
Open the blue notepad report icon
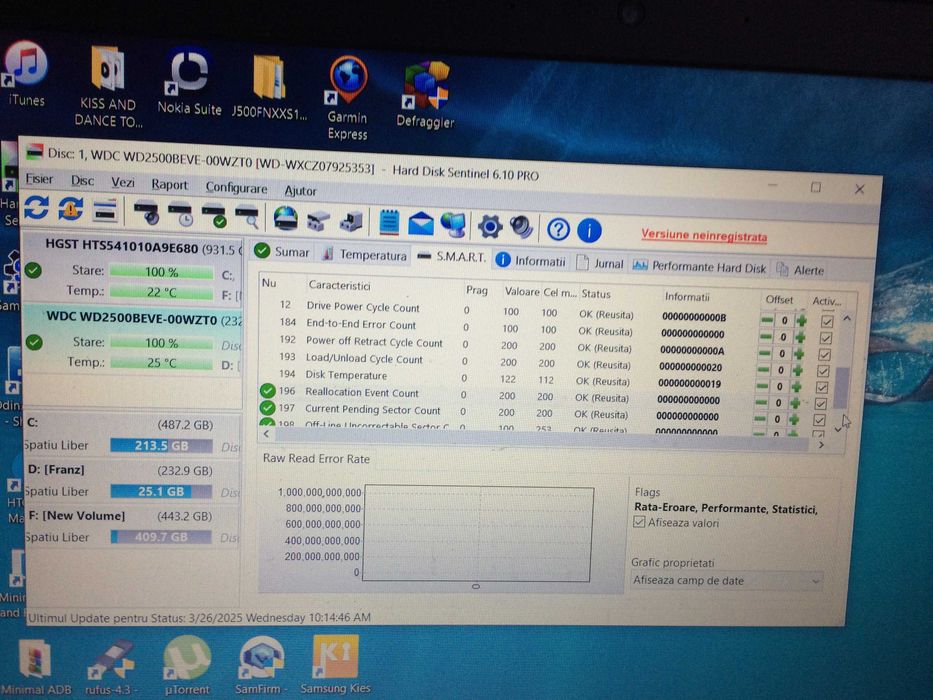pos(389,222)
